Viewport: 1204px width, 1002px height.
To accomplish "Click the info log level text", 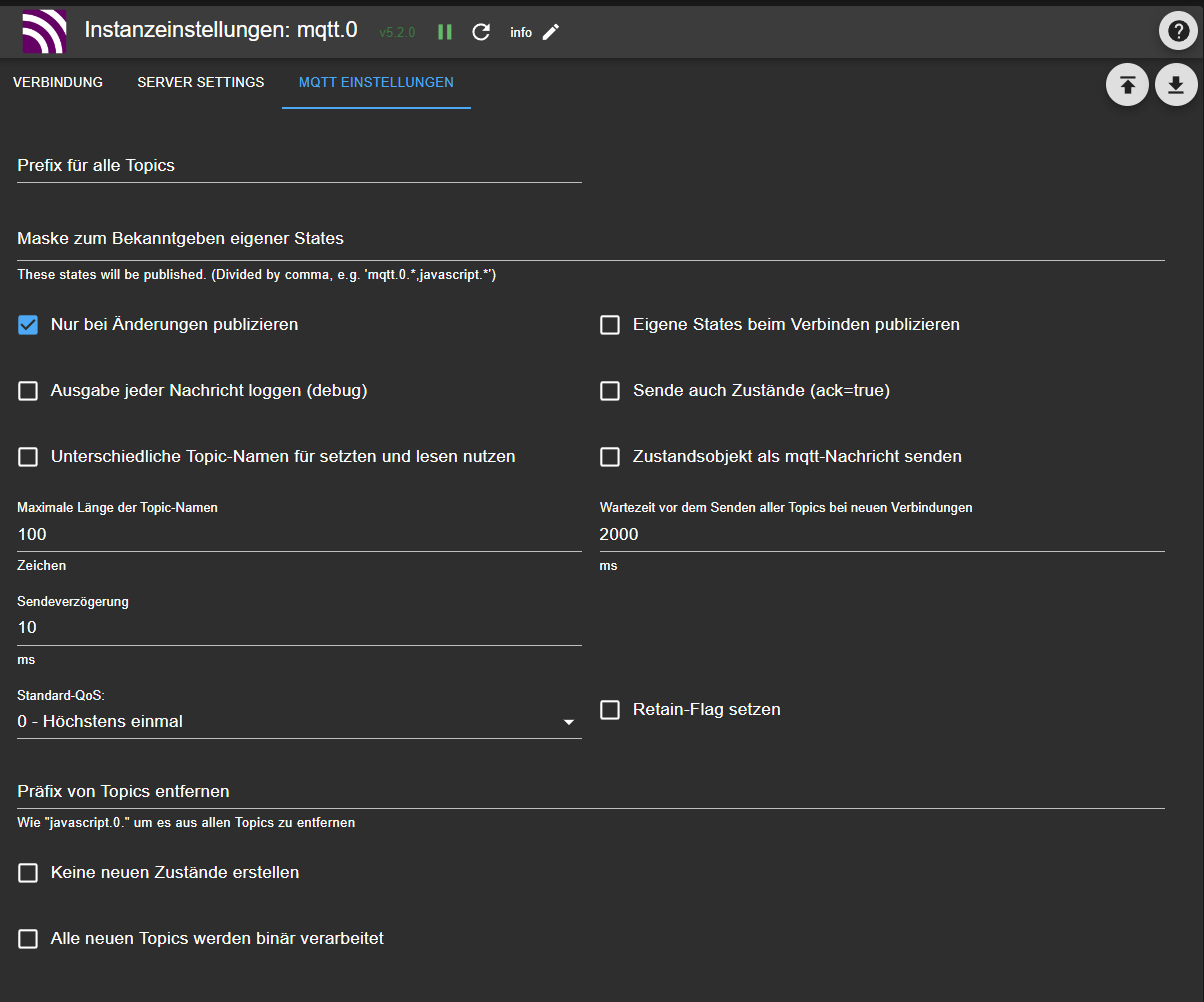I will pyautogui.click(x=521, y=33).
